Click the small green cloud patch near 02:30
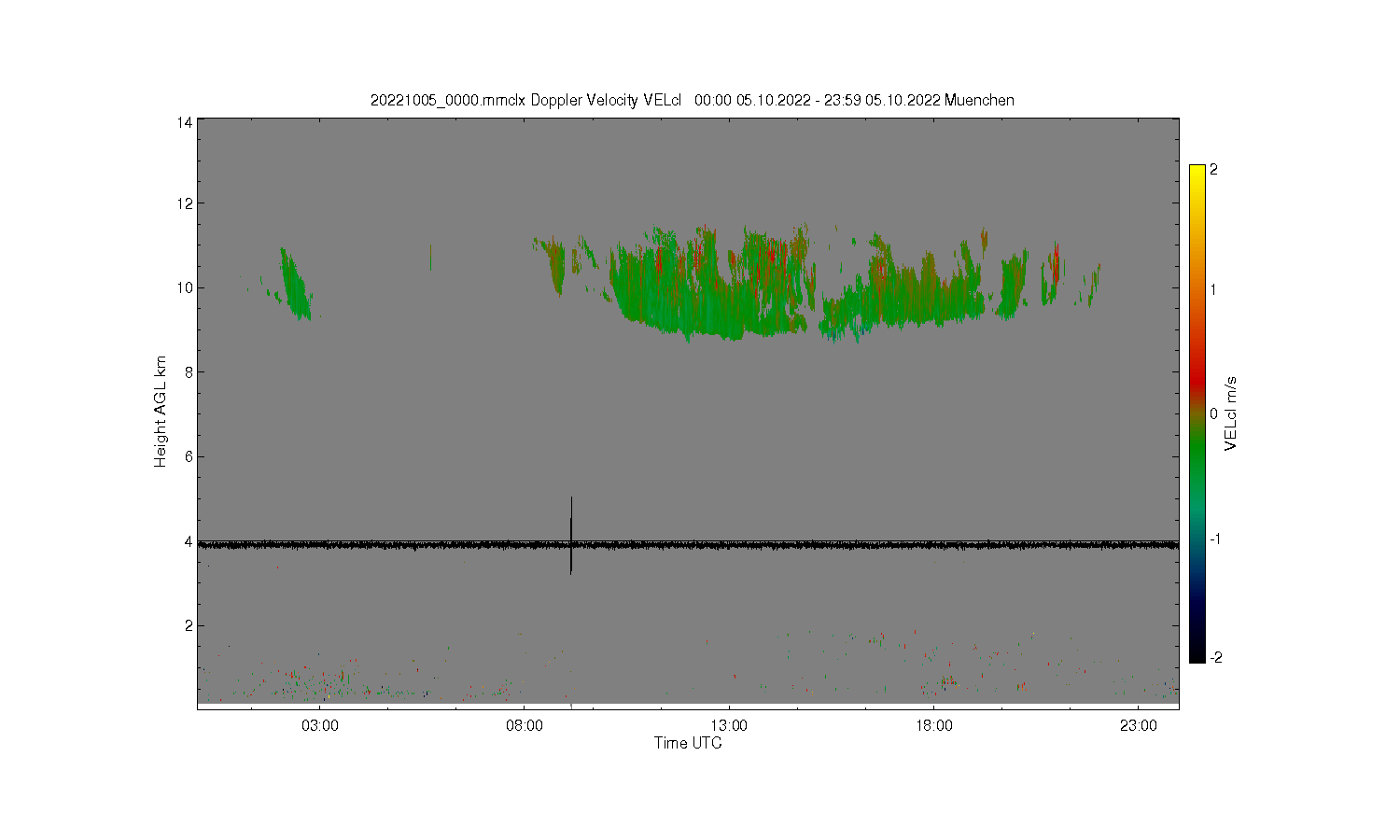The height and width of the screenshot is (840, 1400). 296,286
